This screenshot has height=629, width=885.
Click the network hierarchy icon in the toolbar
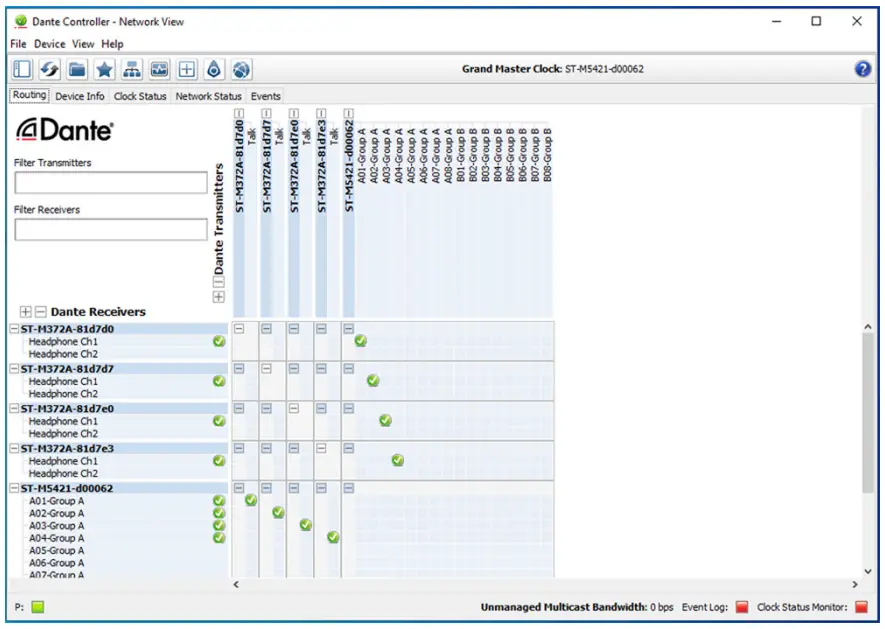(x=132, y=70)
